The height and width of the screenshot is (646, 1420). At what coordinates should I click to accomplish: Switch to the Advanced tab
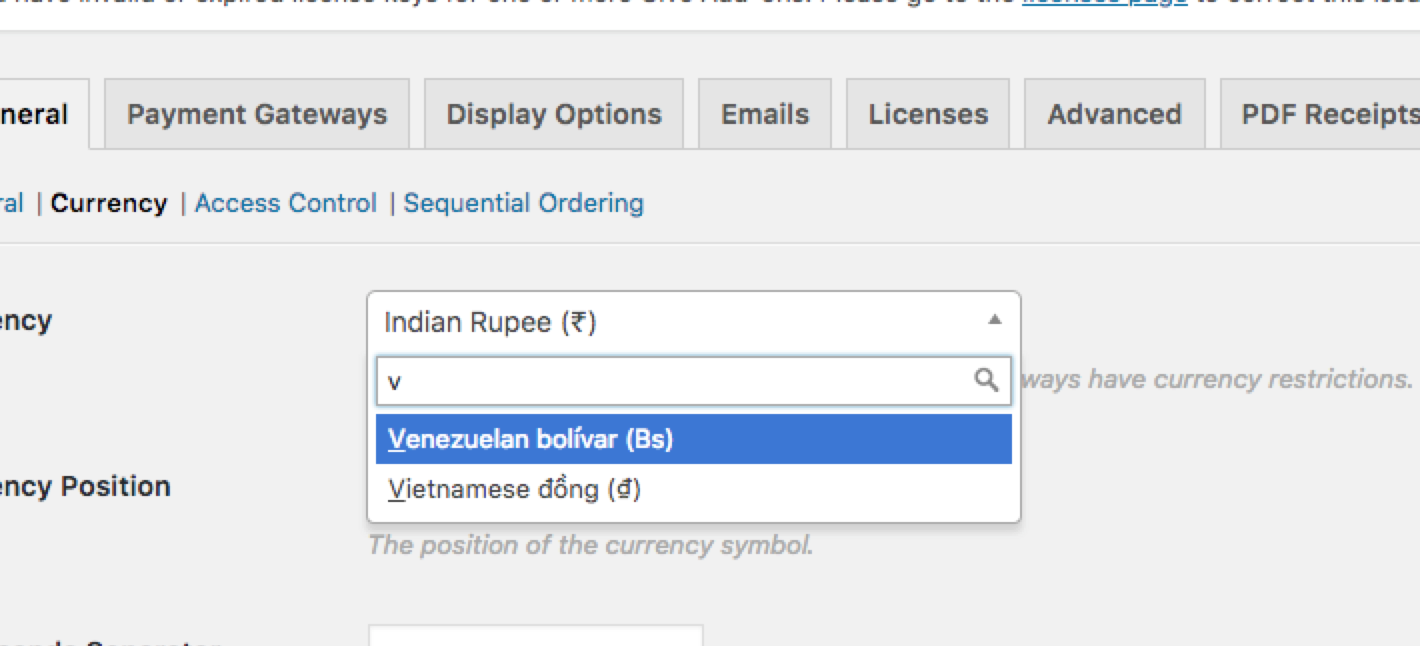tap(1114, 114)
